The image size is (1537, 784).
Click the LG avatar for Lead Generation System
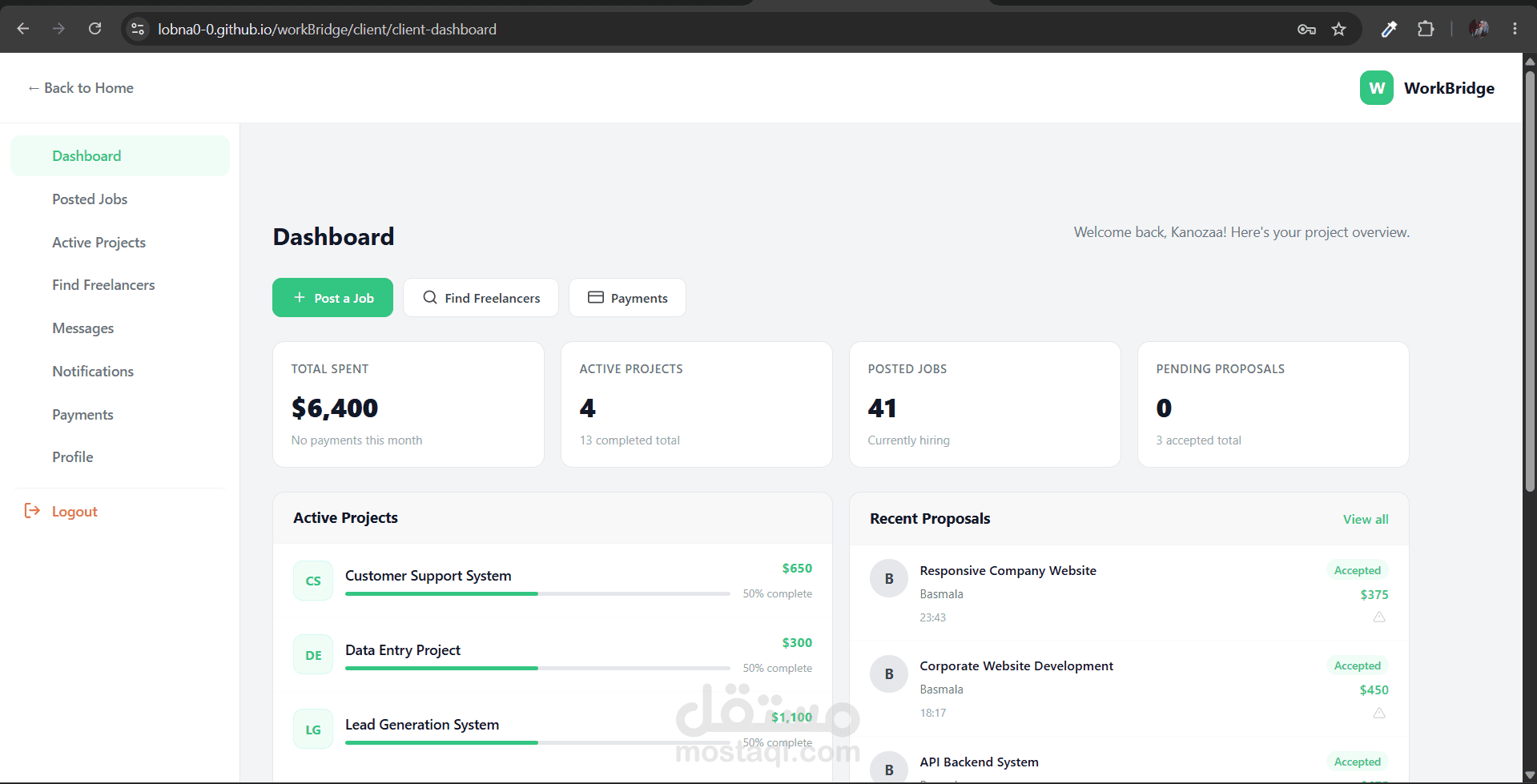(313, 730)
